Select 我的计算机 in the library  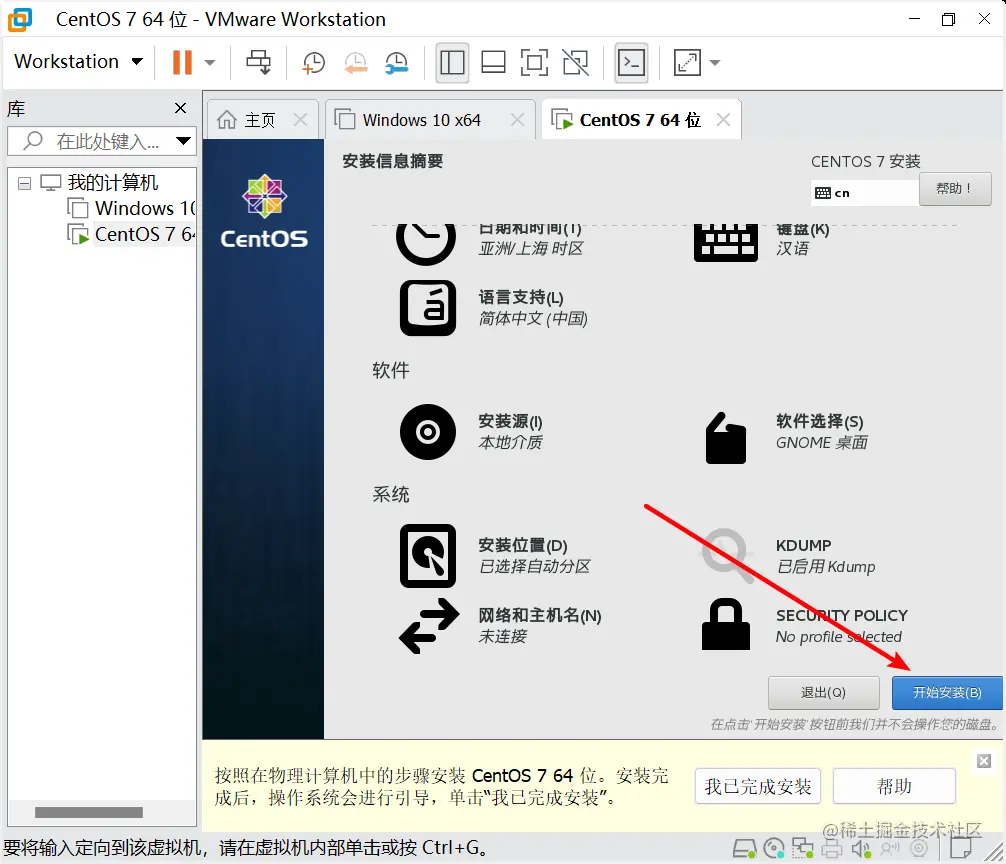pyautogui.click(x=113, y=183)
